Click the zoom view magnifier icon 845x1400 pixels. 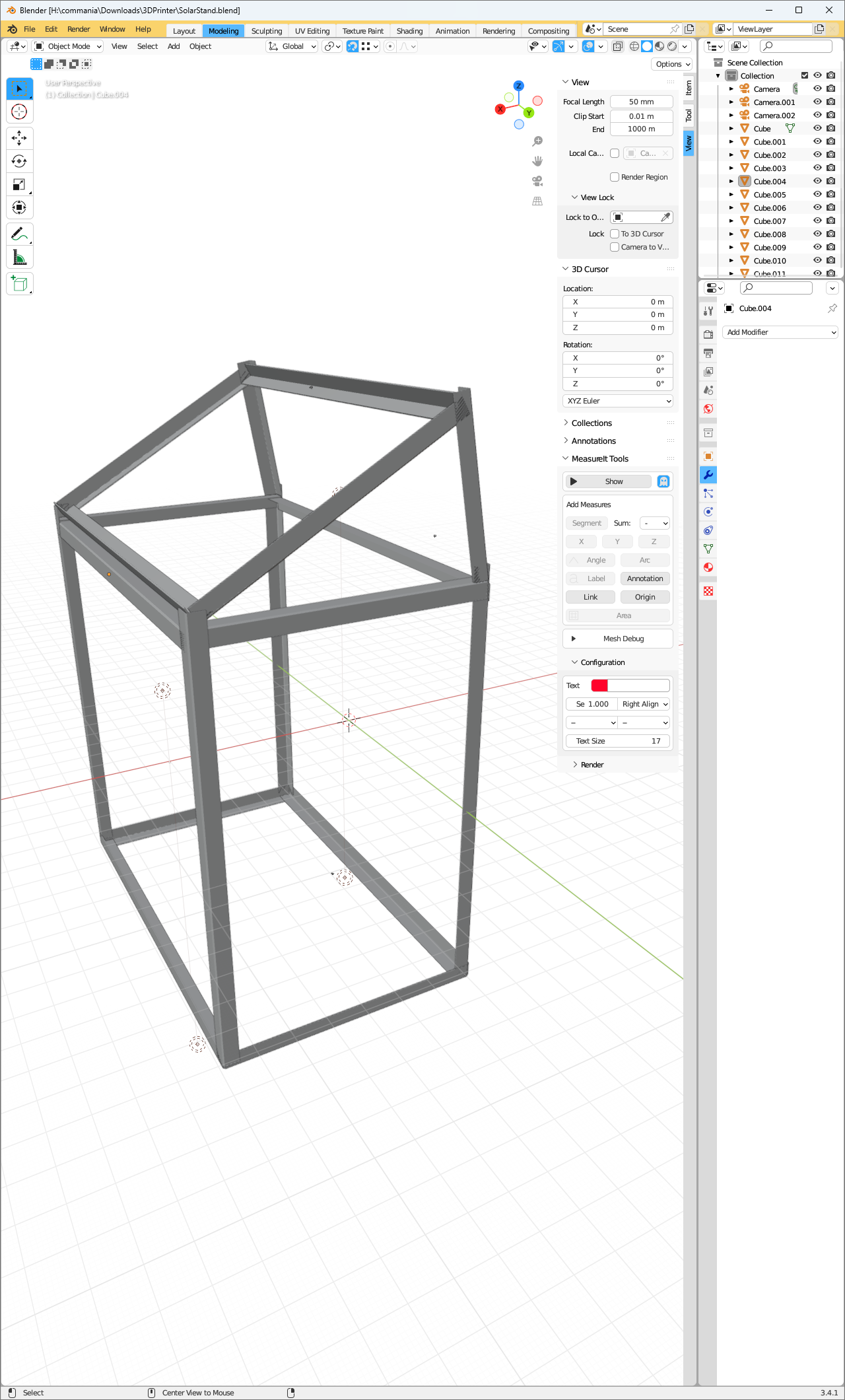click(x=537, y=141)
